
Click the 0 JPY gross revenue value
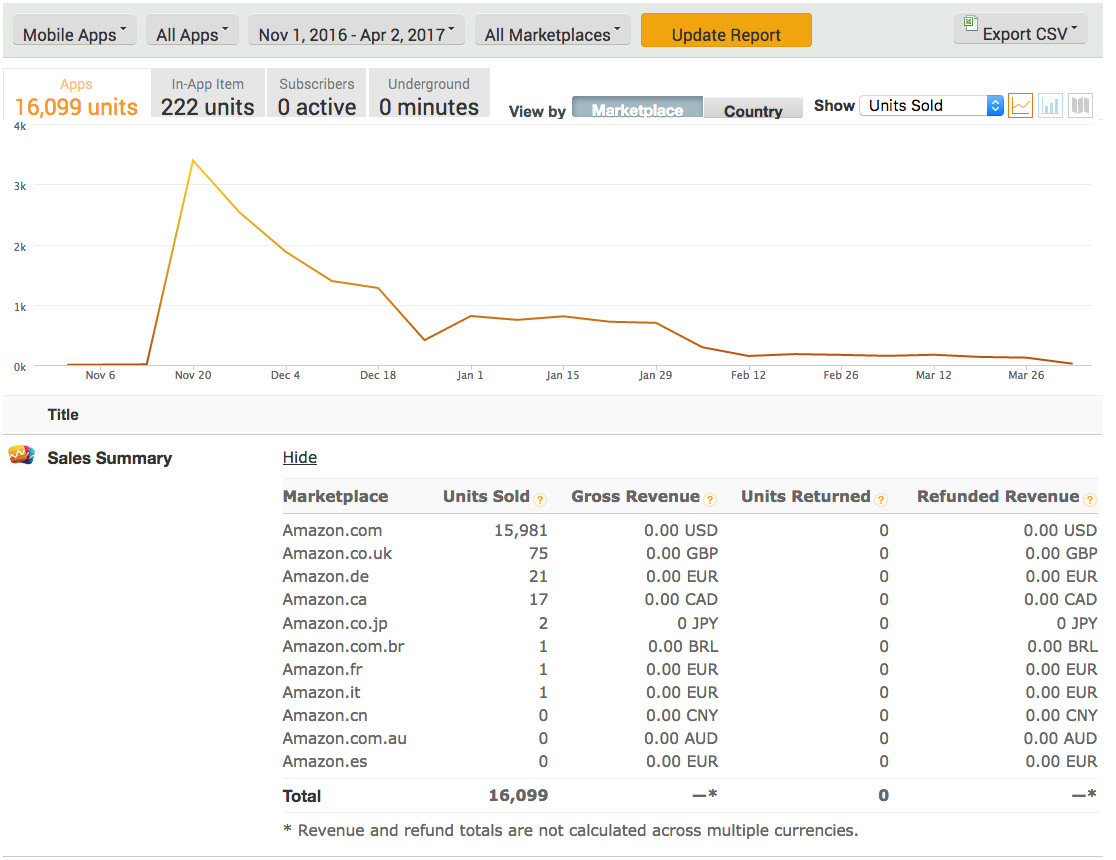(698, 623)
